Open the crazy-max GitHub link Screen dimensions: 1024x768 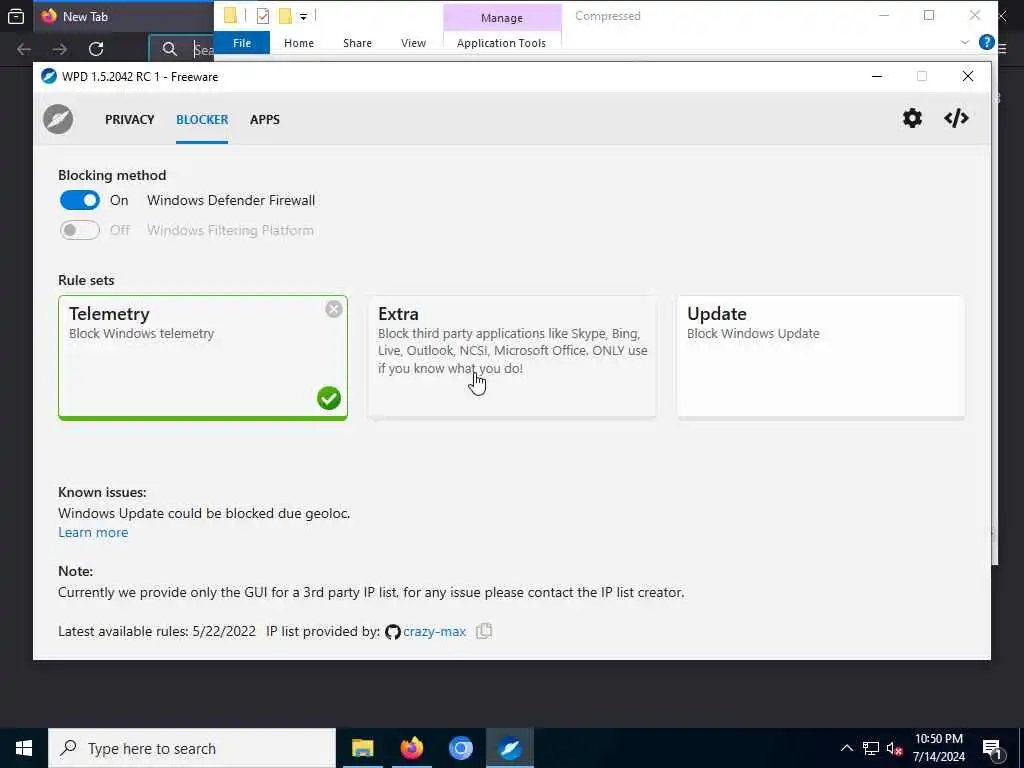[x=434, y=632]
